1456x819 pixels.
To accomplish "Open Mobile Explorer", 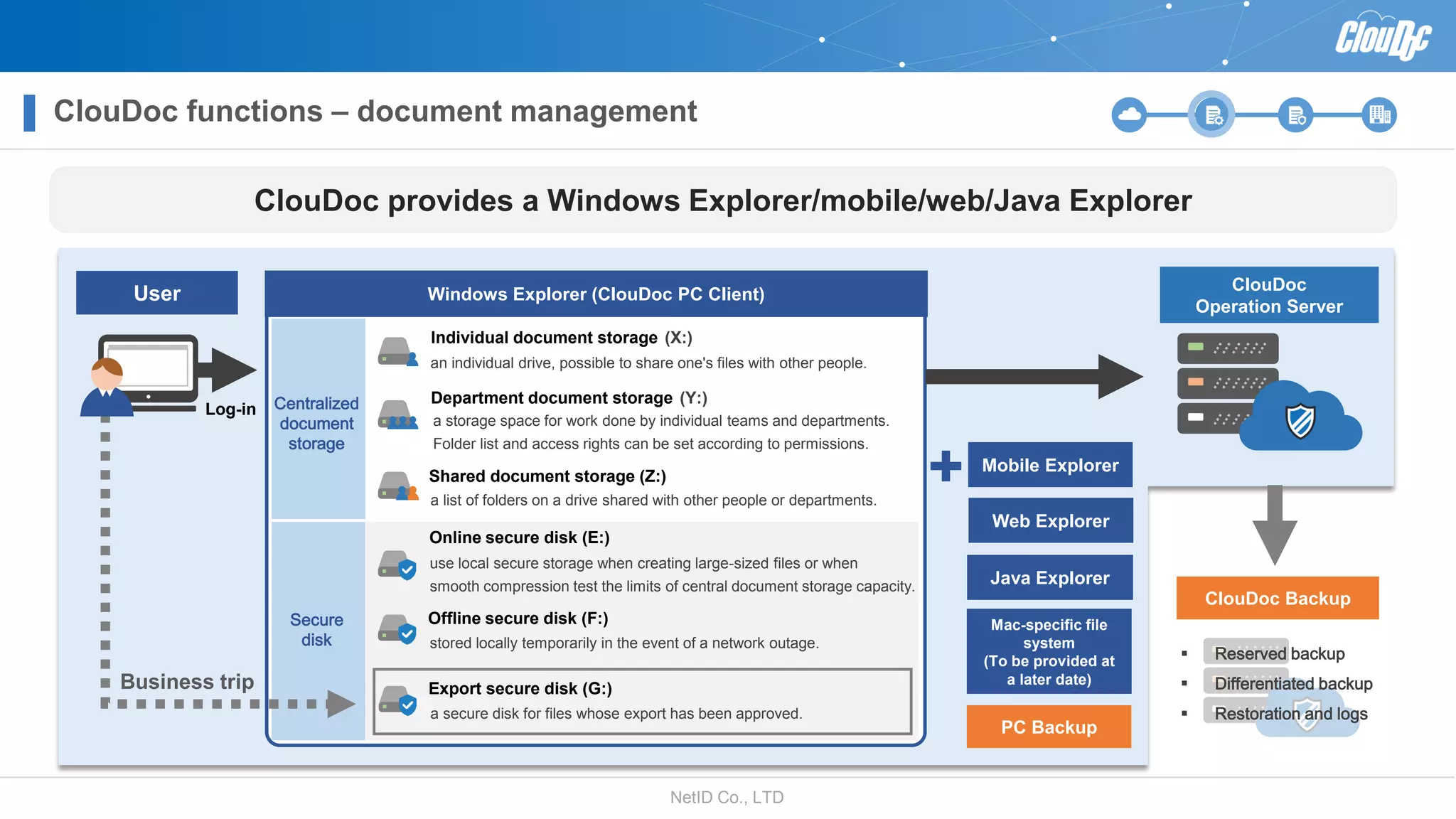I will (x=1050, y=465).
